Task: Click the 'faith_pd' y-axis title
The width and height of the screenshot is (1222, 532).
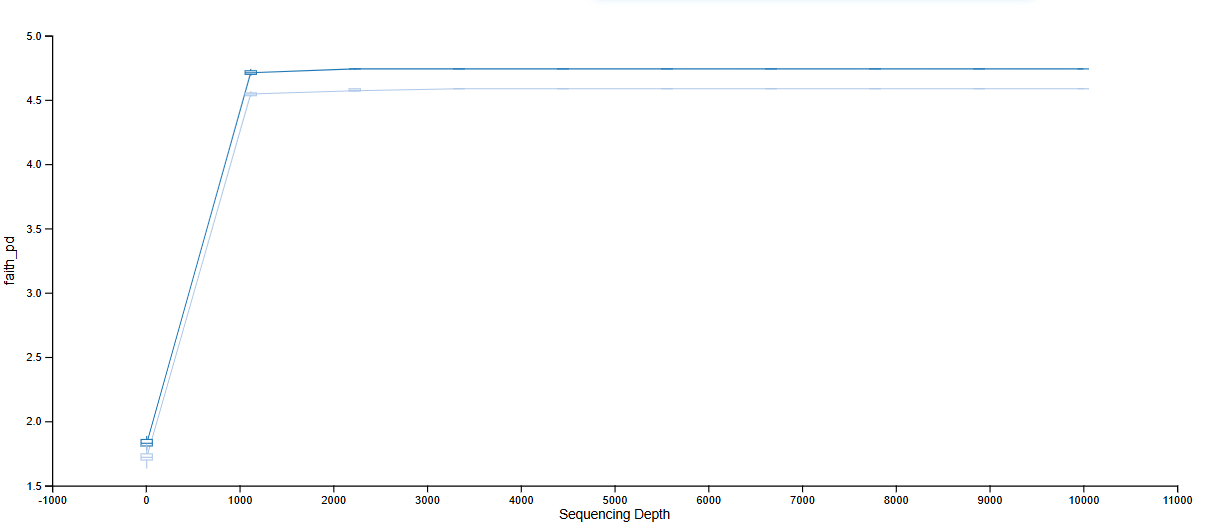Action: (10, 260)
